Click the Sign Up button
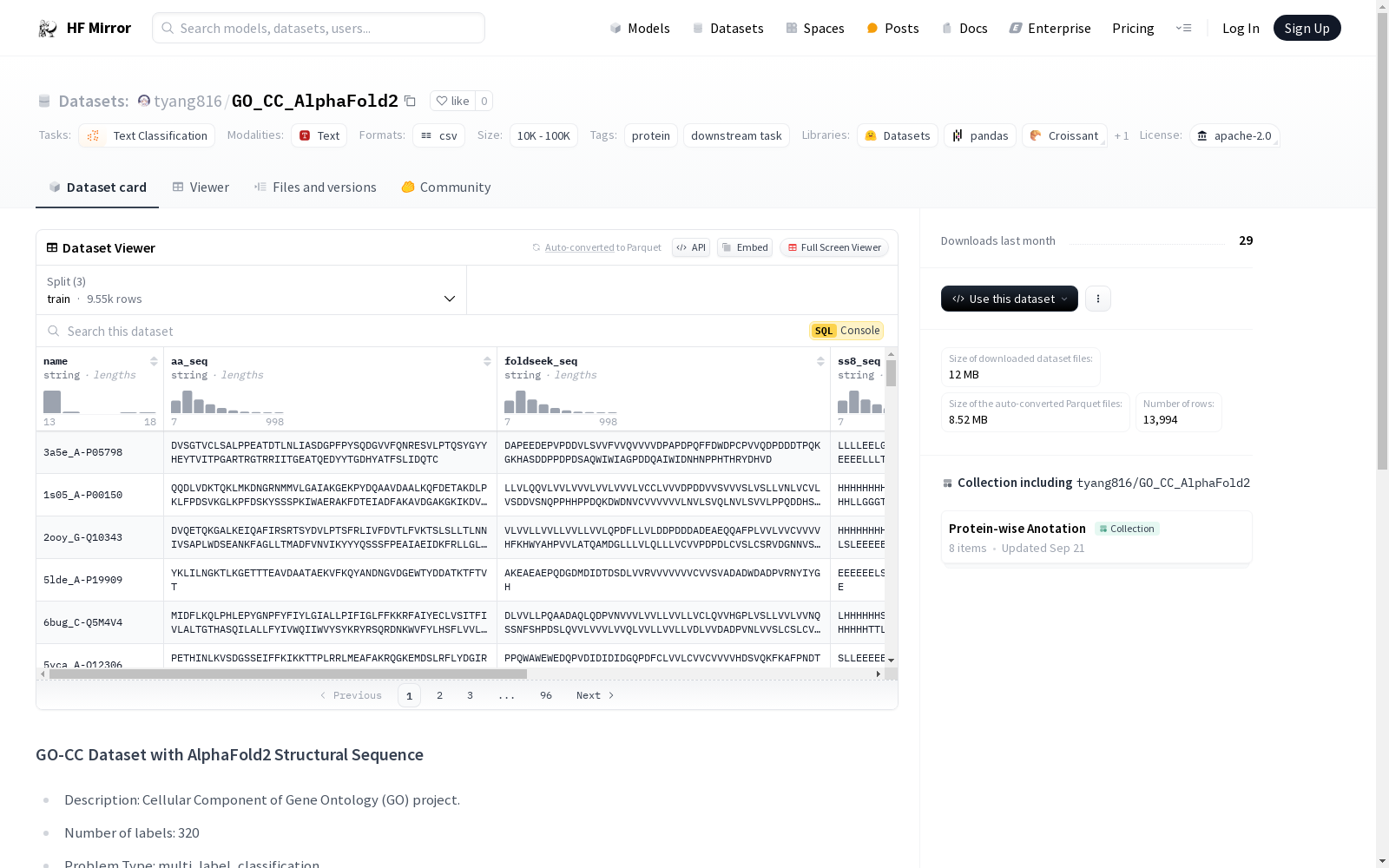This screenshot has width=1389, height=868. [1307, 28]
